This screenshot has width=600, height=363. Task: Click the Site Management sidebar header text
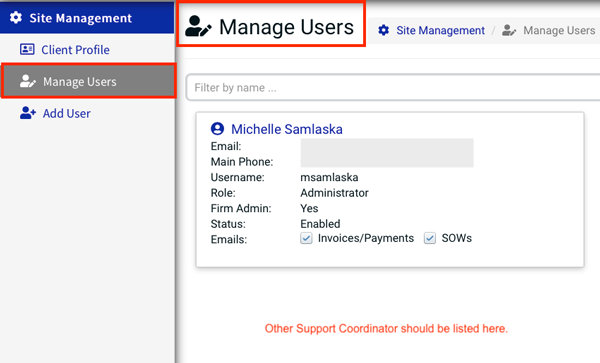pos(81,18)
